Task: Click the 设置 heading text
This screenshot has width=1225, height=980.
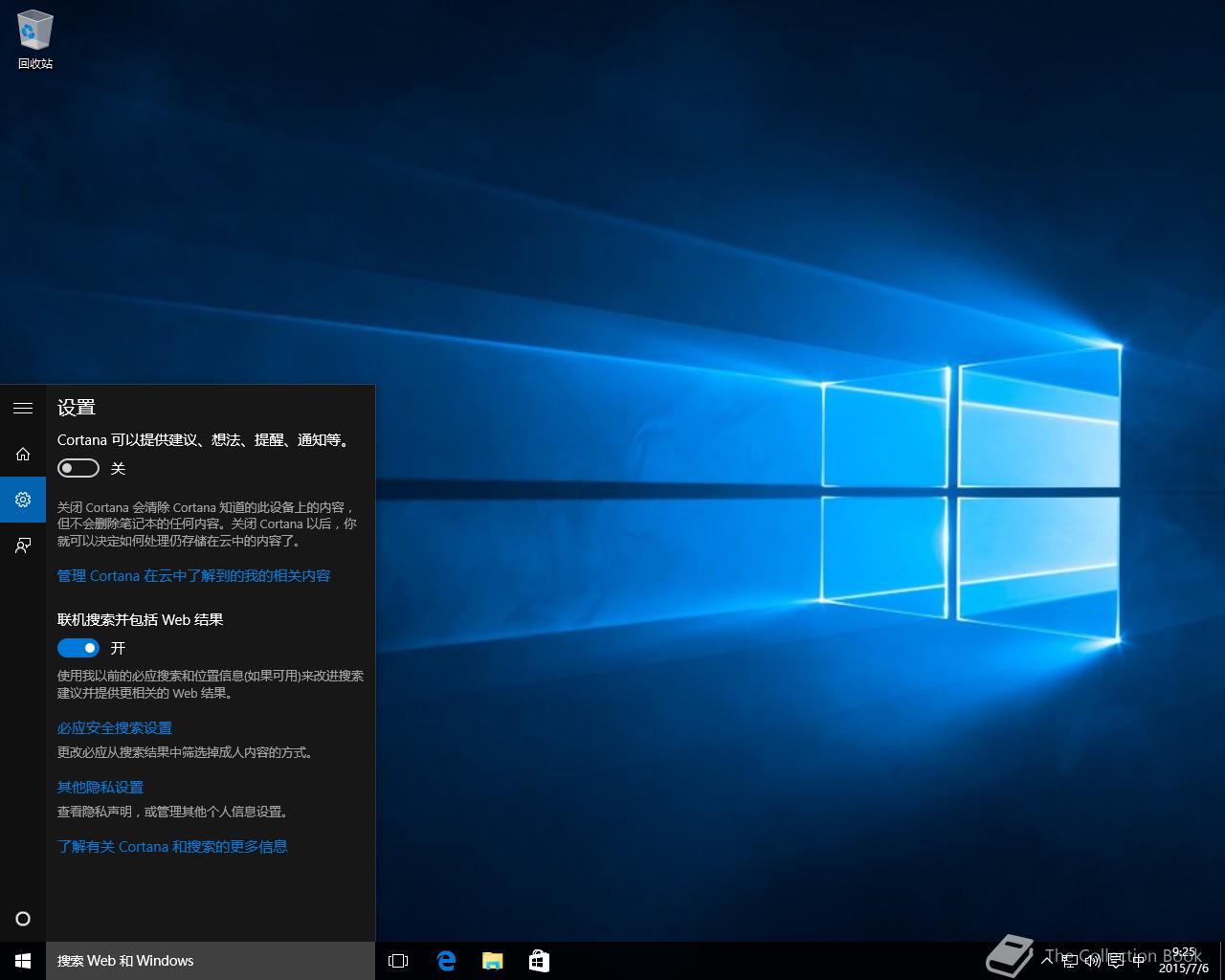Action: tap(77, 408)
